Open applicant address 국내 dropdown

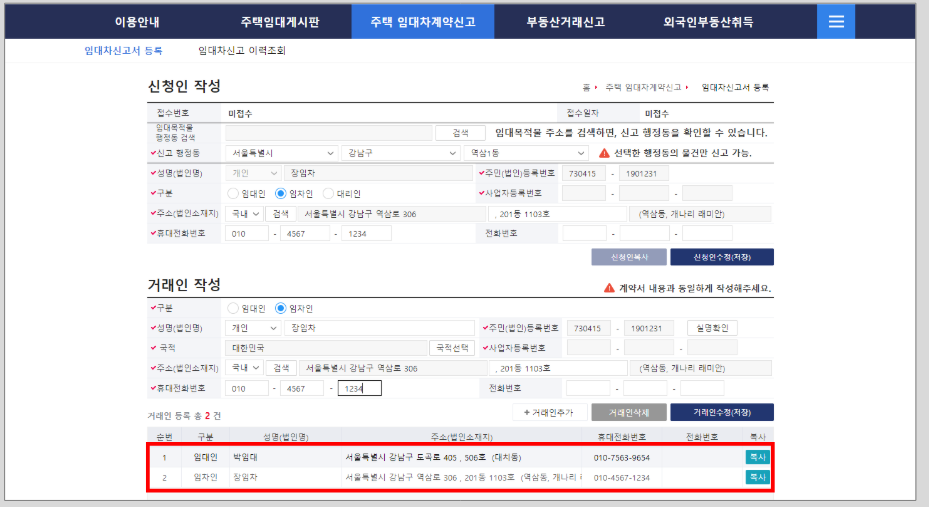[x=244, y=214]
